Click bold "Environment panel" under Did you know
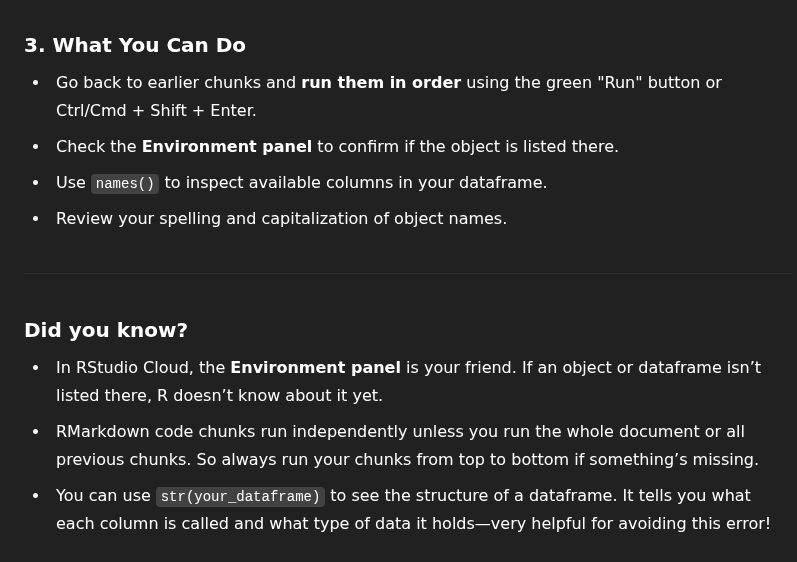The height and width of the screenshot is (562, 797). [x=315, y=368]
